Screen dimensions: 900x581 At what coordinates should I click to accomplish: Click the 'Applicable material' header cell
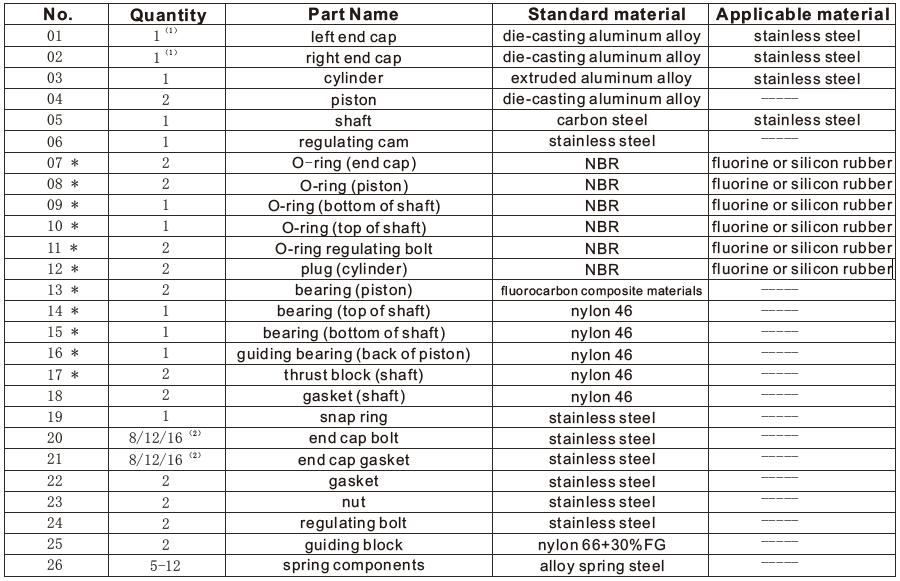tap(802, 14)
